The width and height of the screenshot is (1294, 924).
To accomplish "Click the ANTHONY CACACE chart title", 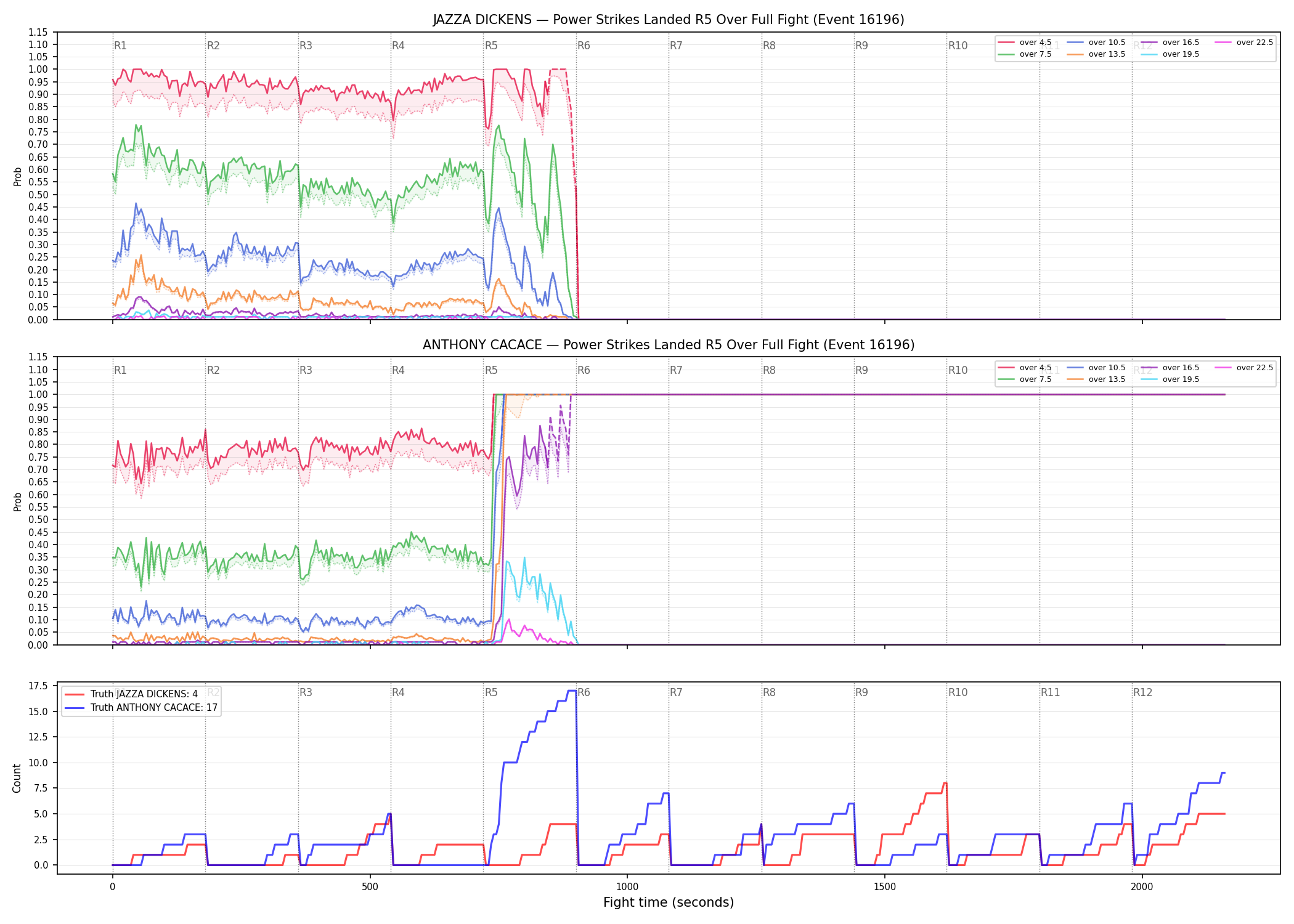I will pos(669,345).
